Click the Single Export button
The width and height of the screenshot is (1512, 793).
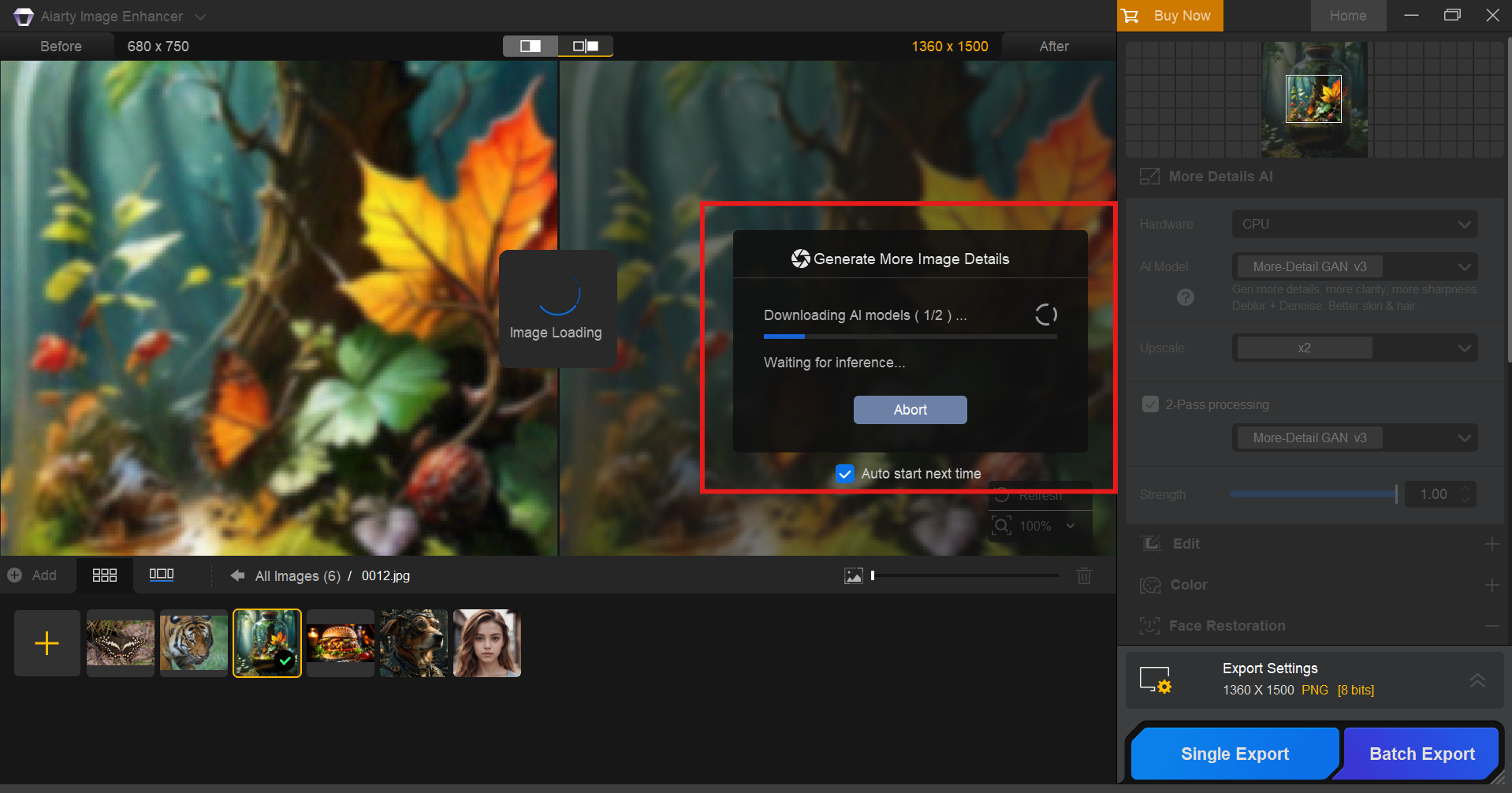[1235, 754]
